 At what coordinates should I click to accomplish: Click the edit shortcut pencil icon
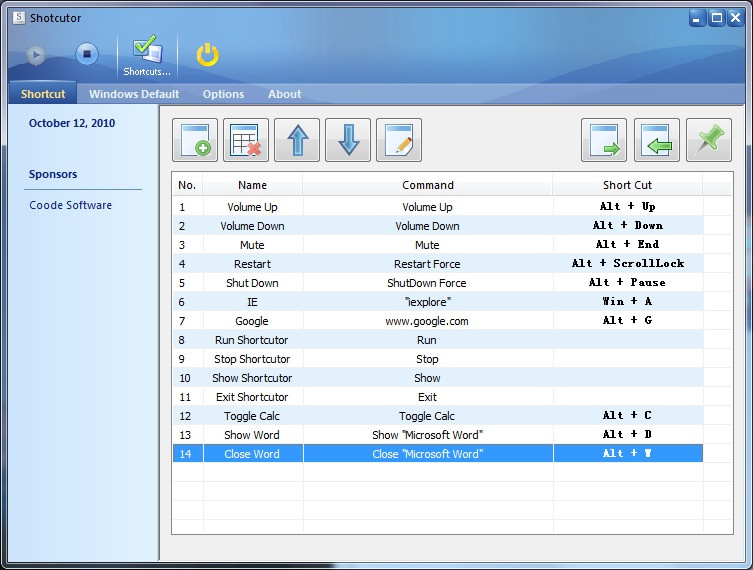coord(399,140)
